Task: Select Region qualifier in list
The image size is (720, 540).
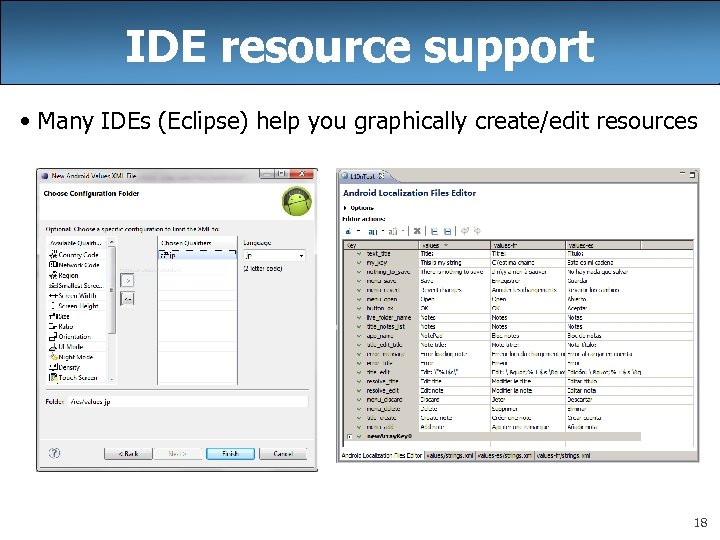Action: (77, 276)
